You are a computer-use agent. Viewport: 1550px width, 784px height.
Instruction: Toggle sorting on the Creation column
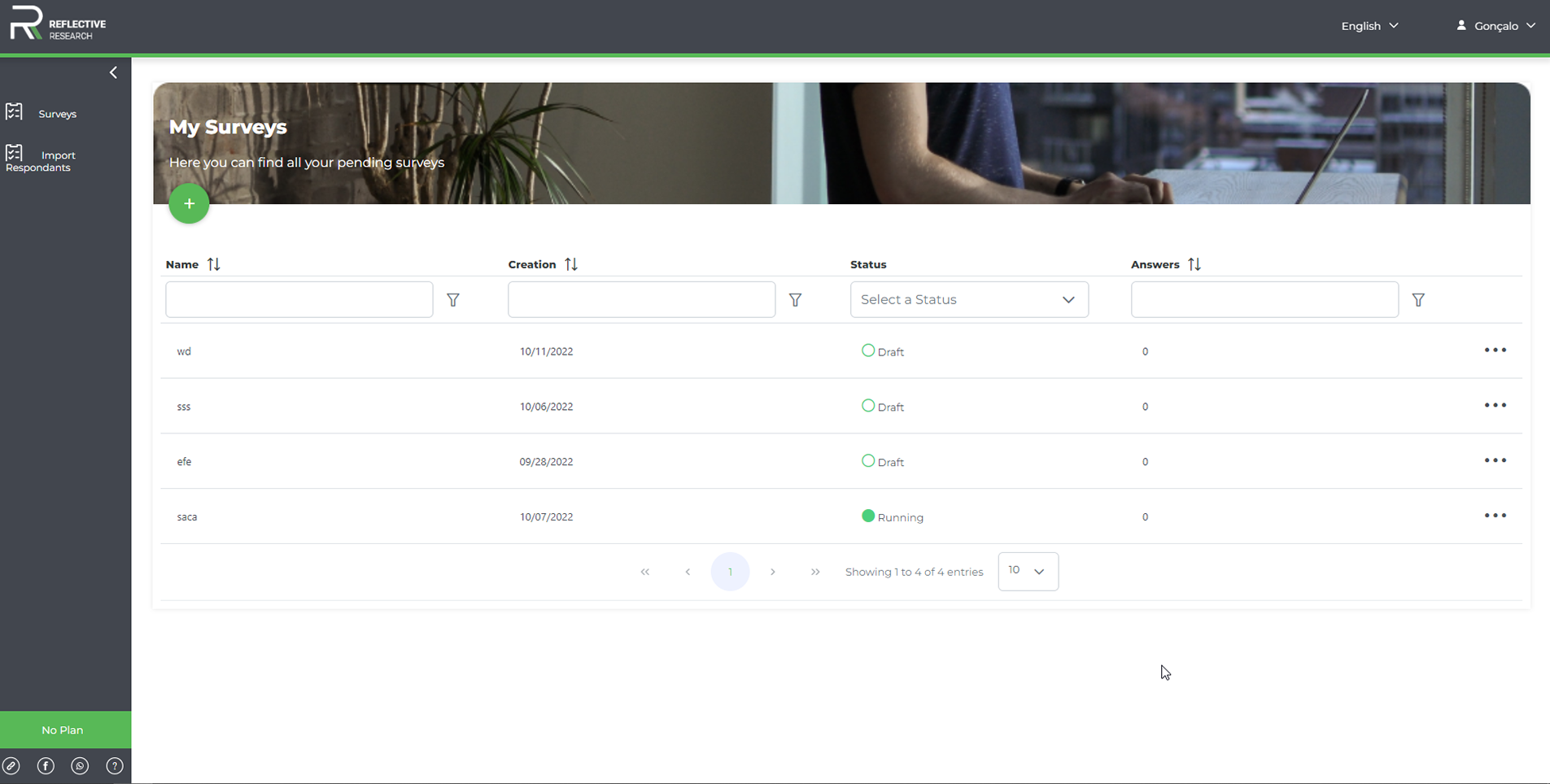pyautogui.click(x=571, y=264)
